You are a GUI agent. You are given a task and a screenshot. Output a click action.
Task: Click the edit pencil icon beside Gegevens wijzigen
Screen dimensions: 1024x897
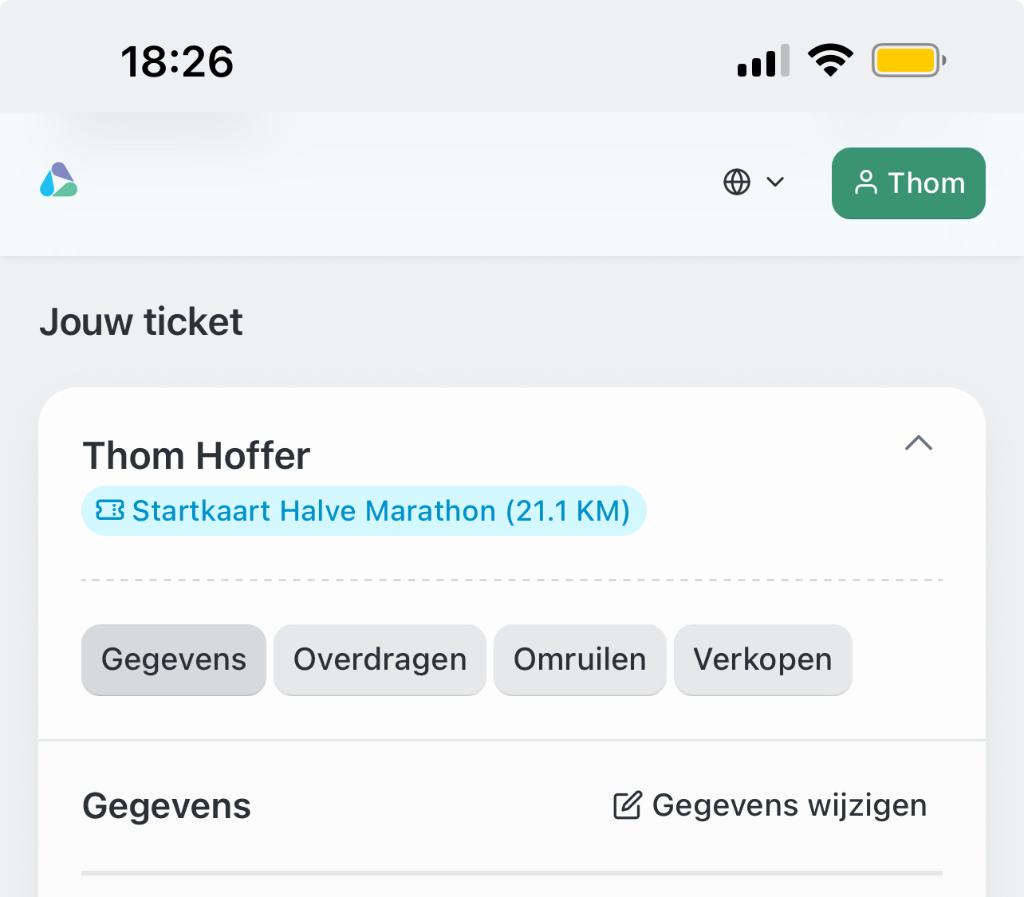click(628, 804)
